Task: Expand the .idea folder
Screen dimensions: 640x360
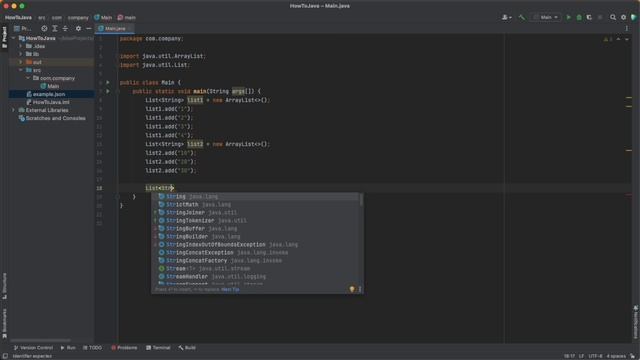Action: pos(21,46)
